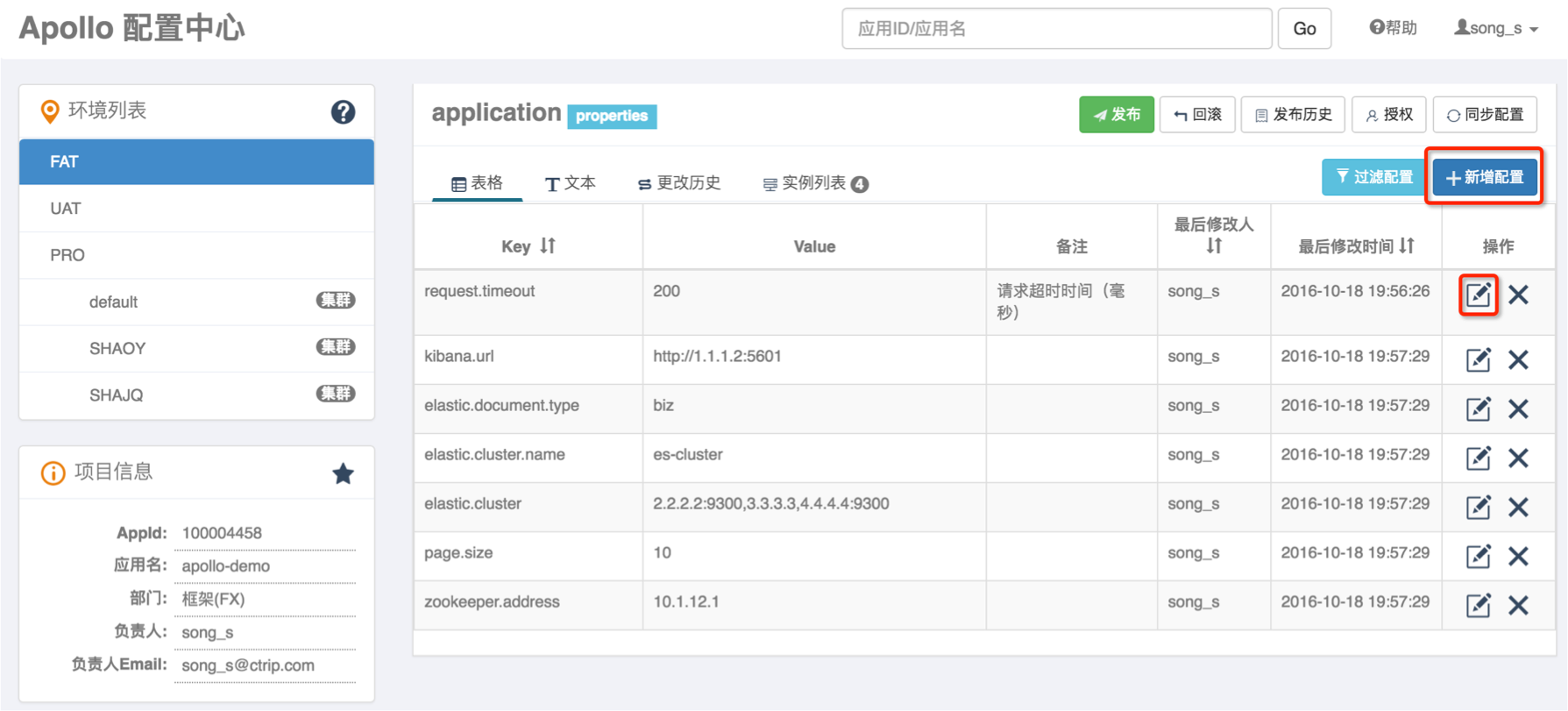The image size is (1568, 711).
Task: Click the 项目信息 info icon
Action: (x=53, y=473)
